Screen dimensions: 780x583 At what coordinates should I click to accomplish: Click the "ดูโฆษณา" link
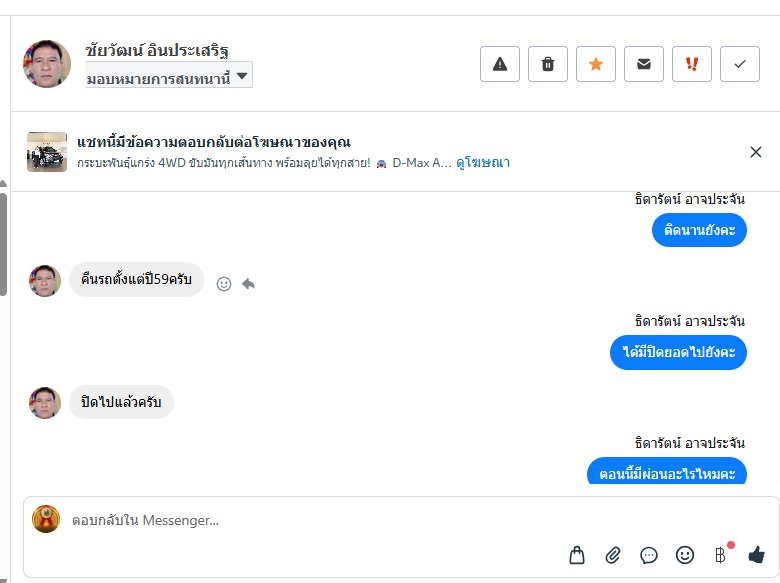[483, 162]
